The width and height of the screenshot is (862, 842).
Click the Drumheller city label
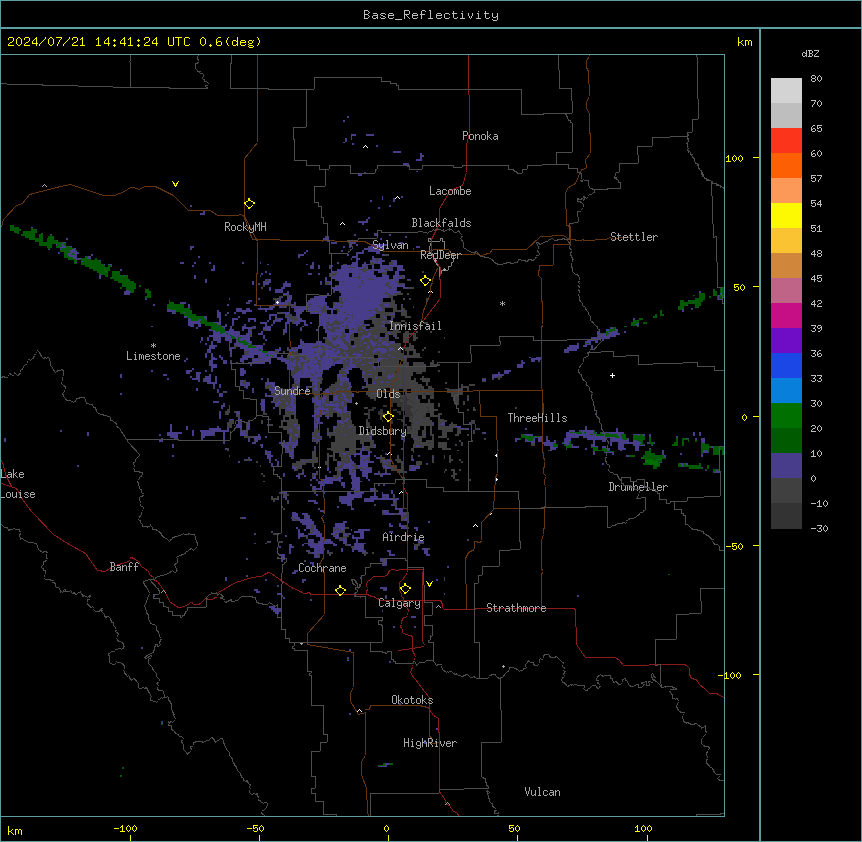[x=638, y=487]
